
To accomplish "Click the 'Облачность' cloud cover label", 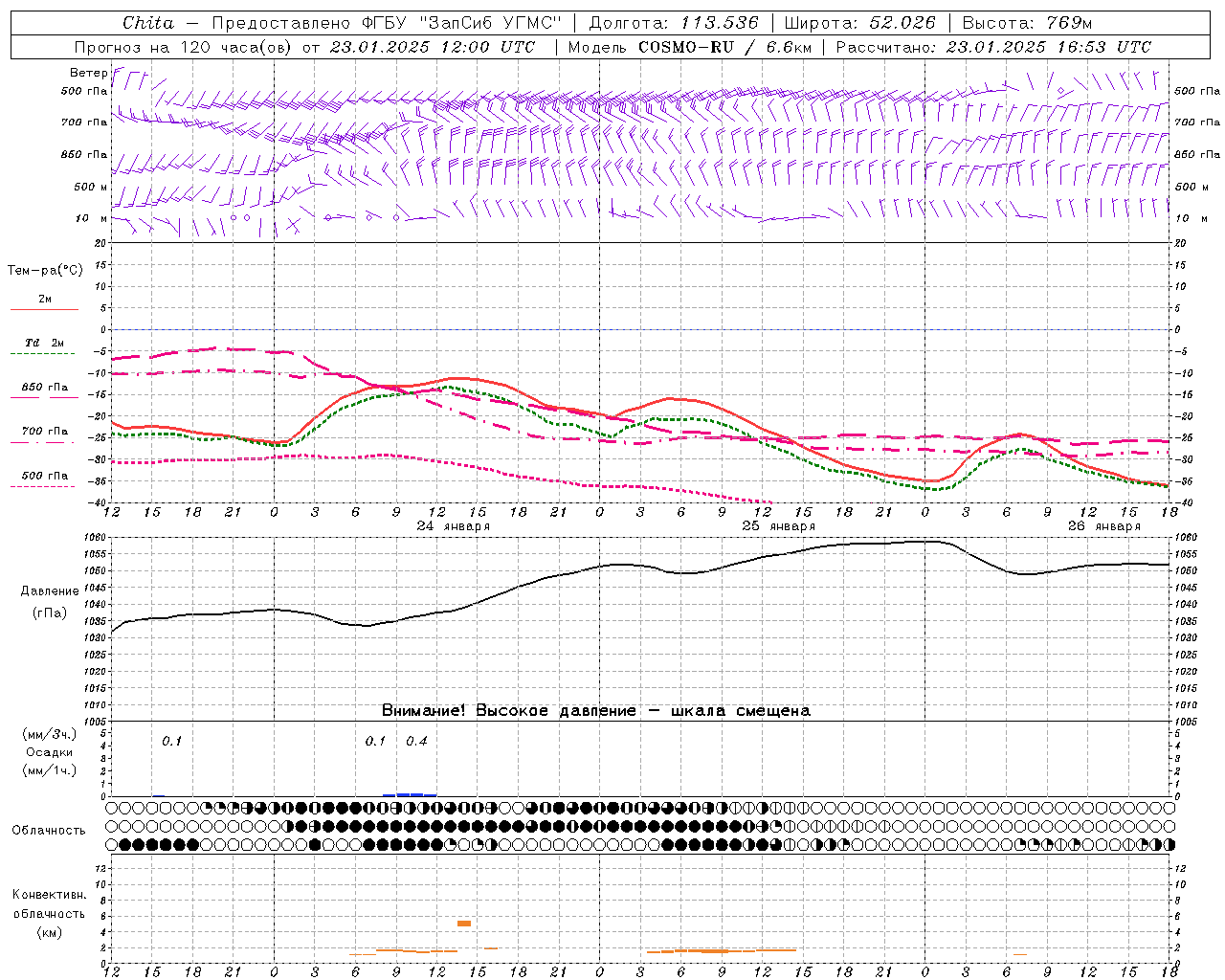I will 49,831.
